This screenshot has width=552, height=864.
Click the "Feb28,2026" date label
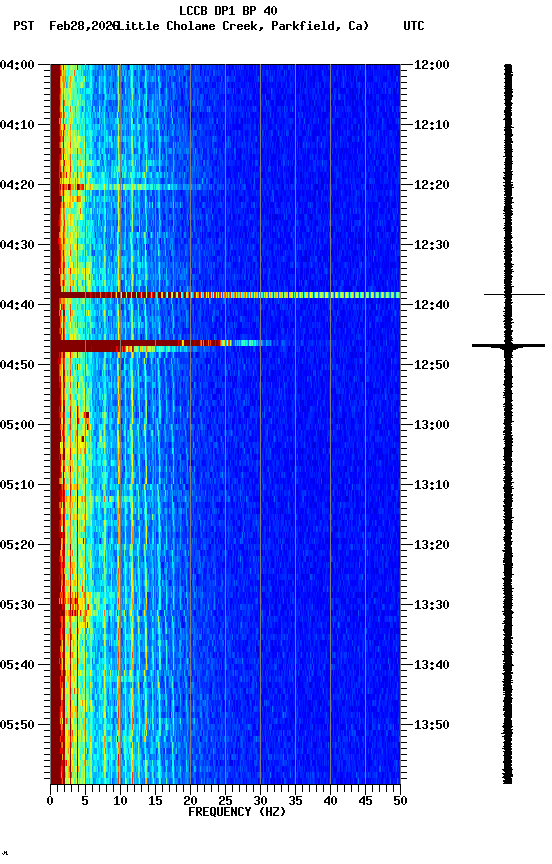(x=84, y=26)
